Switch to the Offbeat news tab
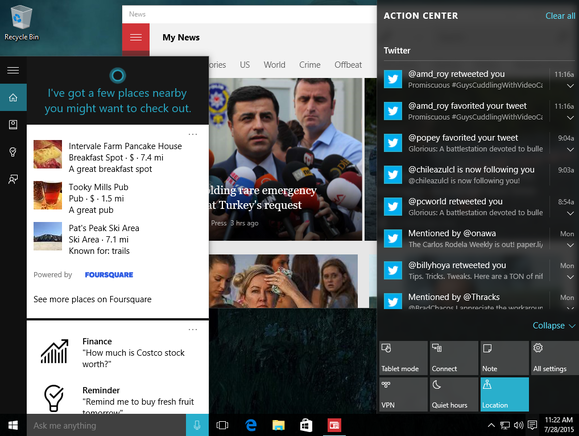579x436 pixels. click(x=348, y=65)
